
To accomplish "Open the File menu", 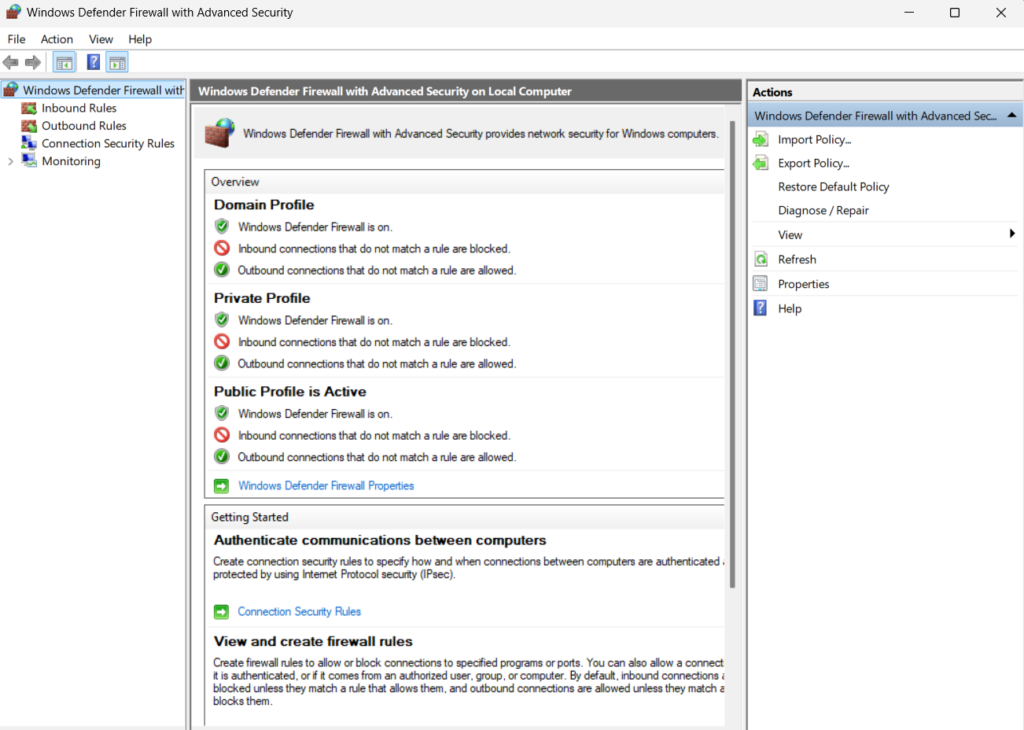I will (x=16, y=39).
